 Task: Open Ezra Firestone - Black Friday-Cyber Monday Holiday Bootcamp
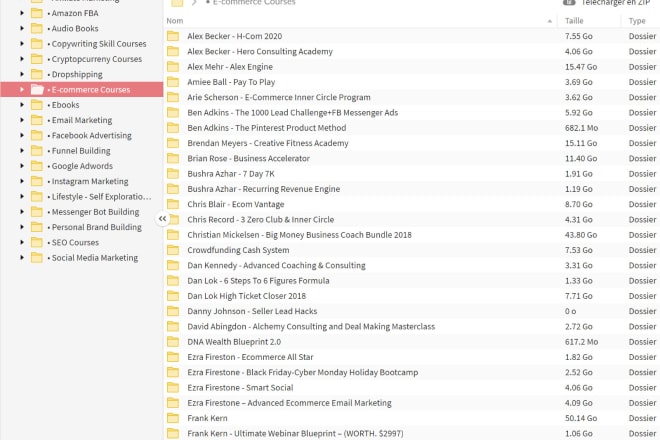click(x=303, y=373)
